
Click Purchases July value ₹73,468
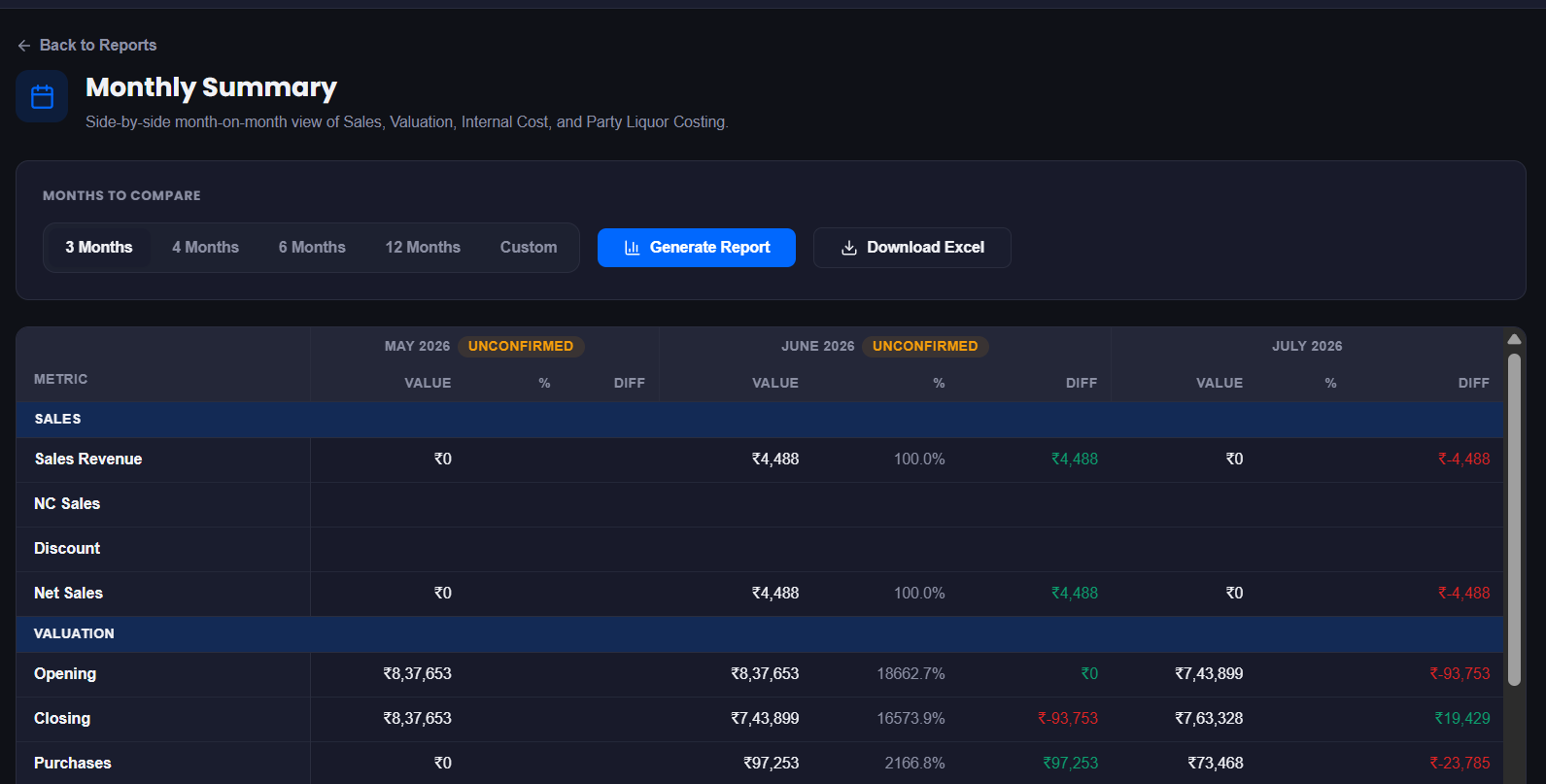1216,764
